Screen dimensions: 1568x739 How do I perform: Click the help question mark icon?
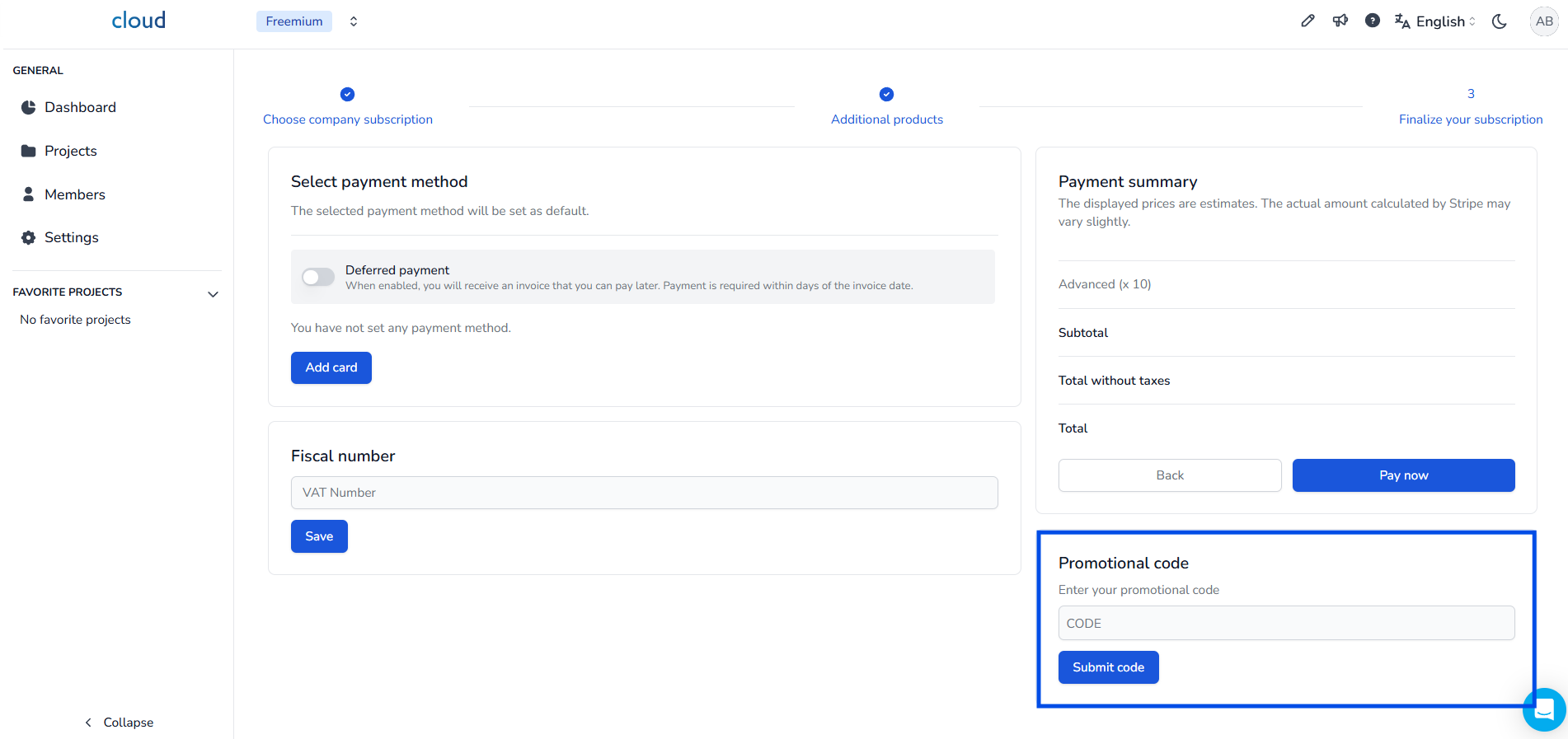pos(1373,21)
